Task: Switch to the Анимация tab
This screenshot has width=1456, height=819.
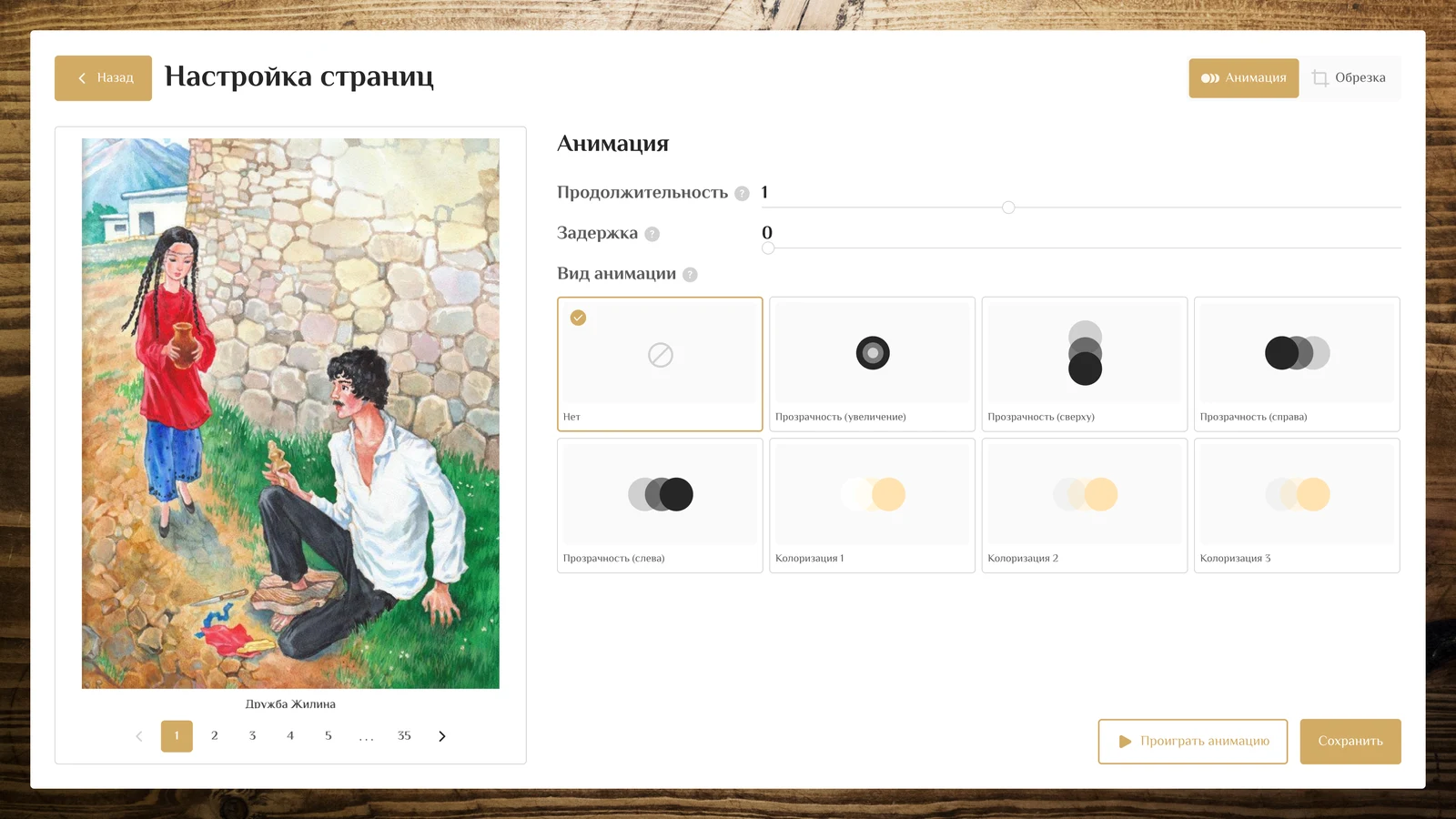Action: coord(1243,78)
